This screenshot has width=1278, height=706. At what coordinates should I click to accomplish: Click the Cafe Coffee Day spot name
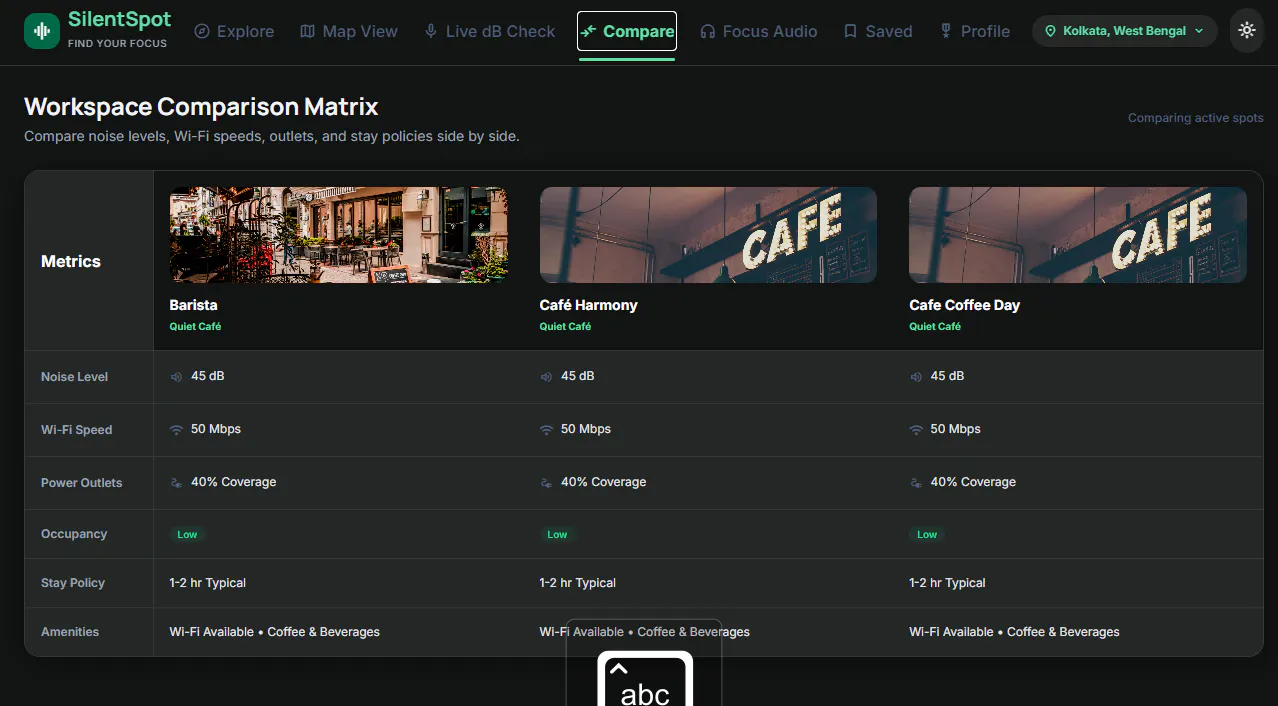pyautogui.click(x=964, y=305)
